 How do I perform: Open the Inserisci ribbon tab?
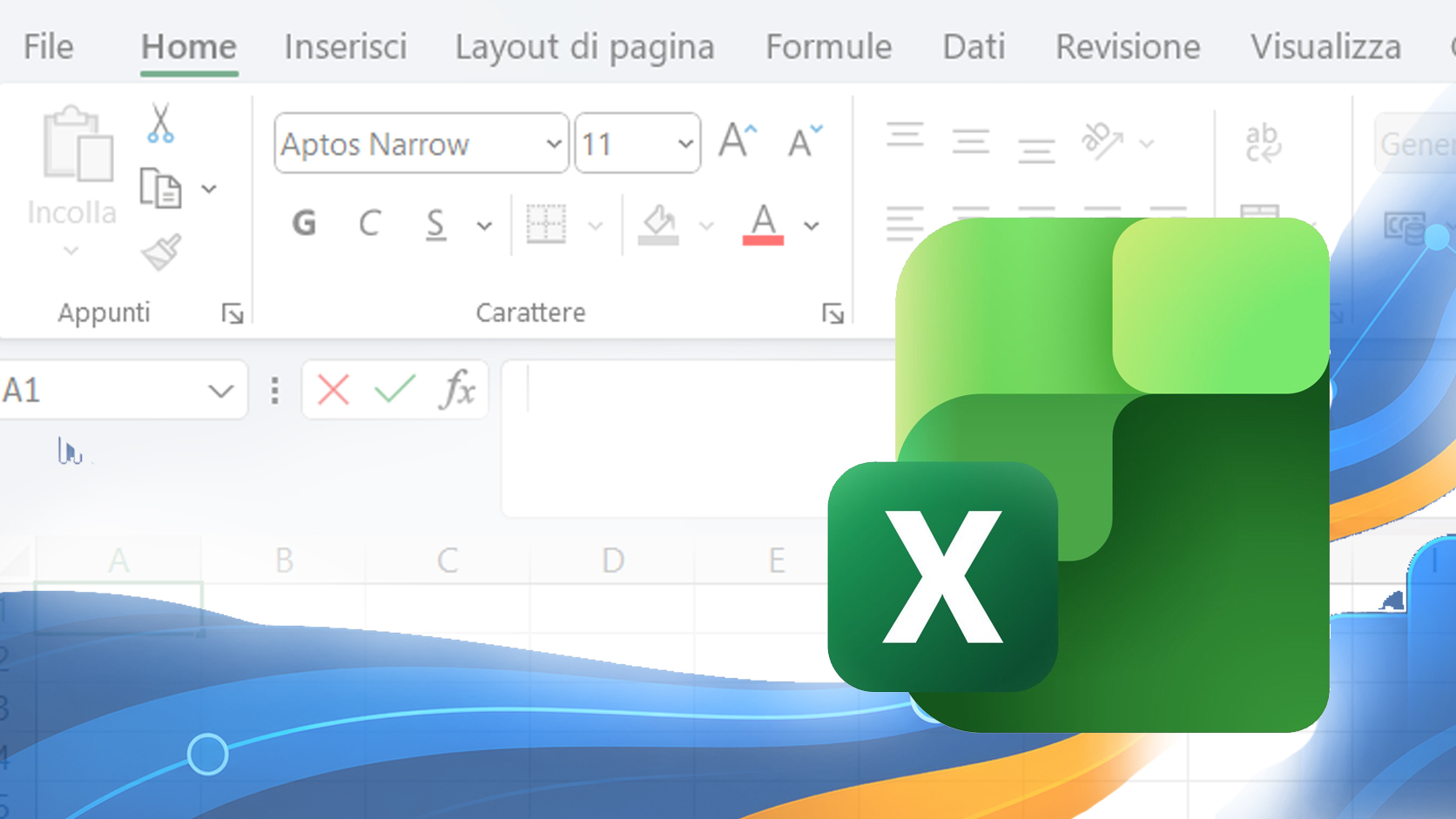point(346,47)
